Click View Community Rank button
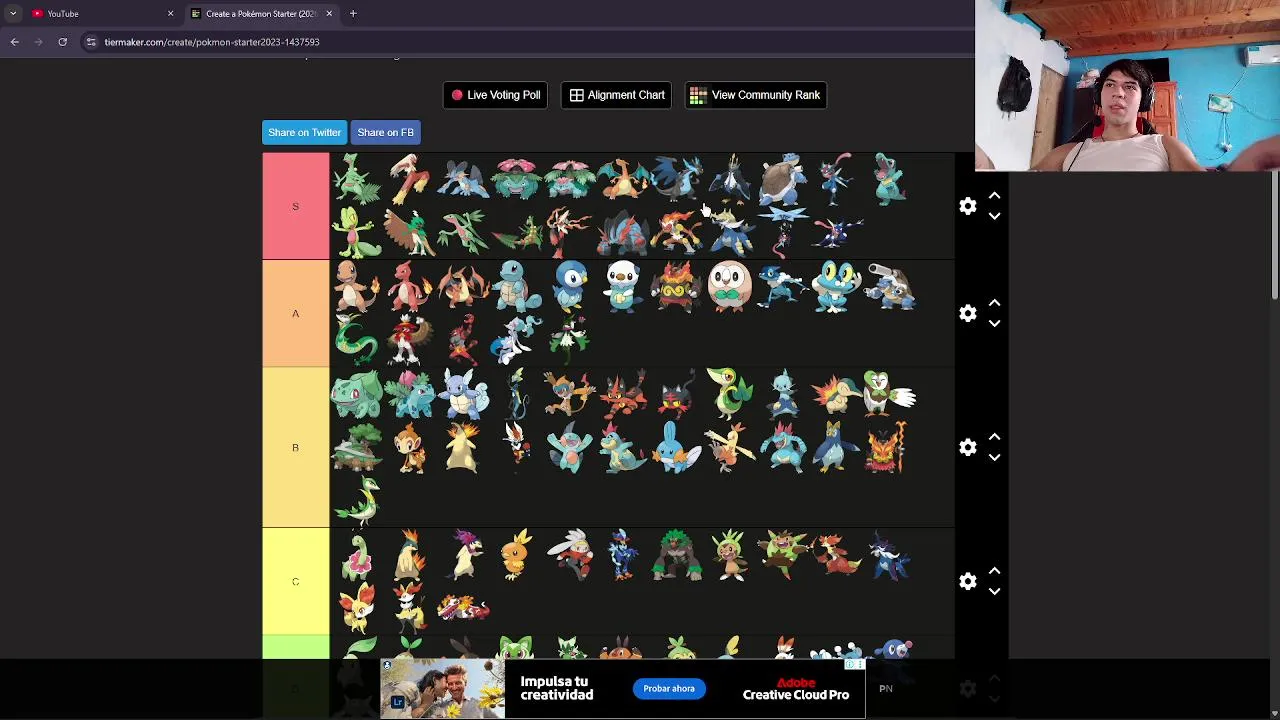This screenshot has width=1280, height=720. tap(755, 95)
